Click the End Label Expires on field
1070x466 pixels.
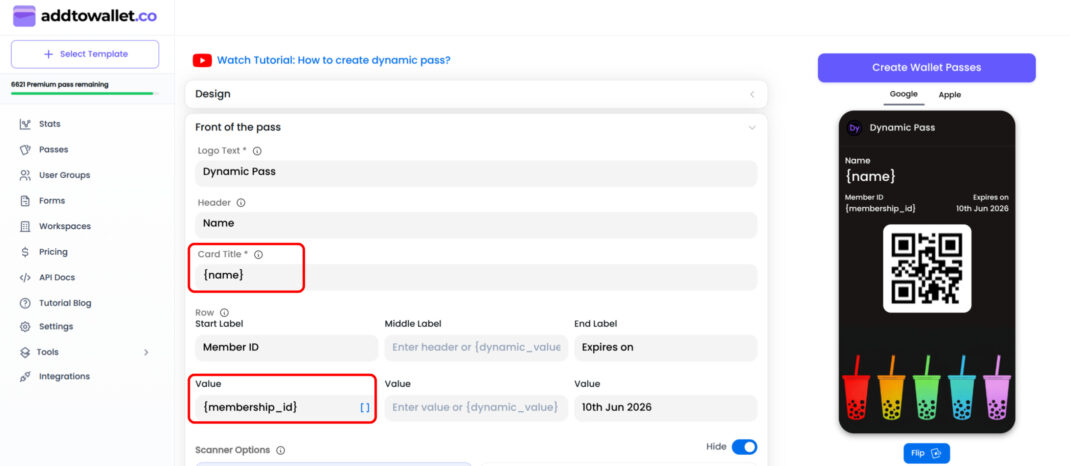tap(666, 348)
